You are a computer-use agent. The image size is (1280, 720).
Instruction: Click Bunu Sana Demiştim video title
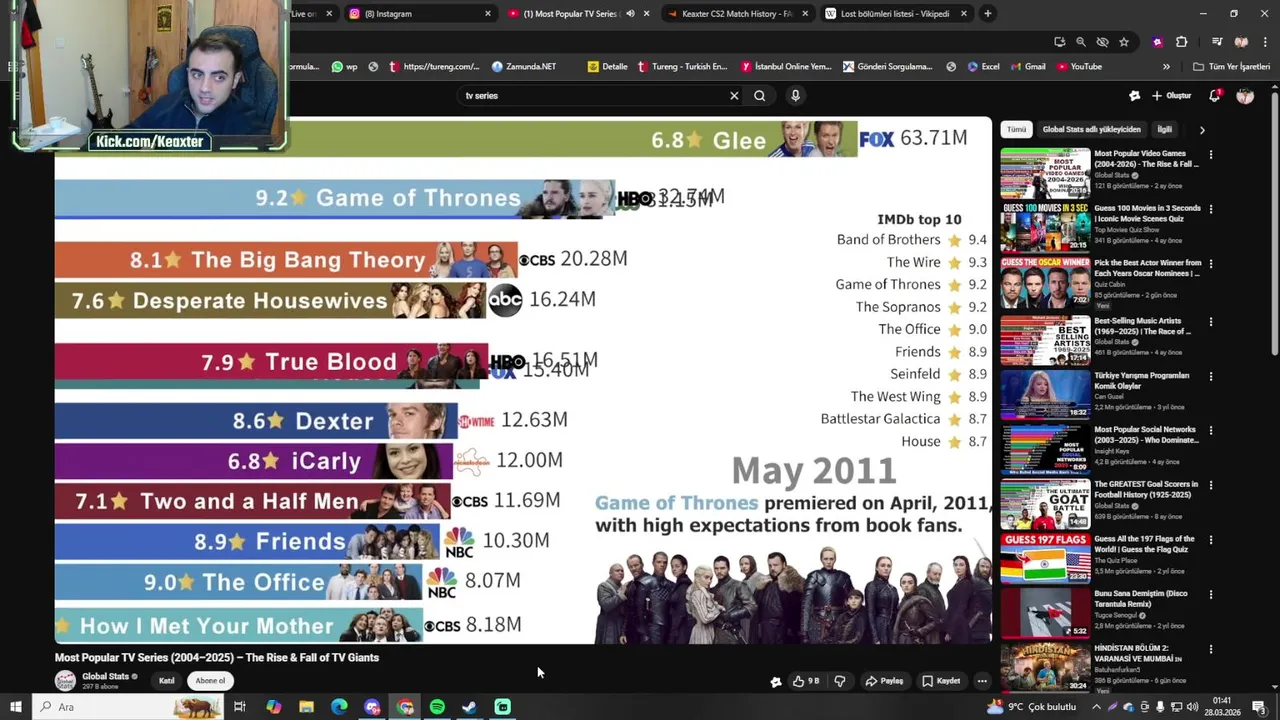pyautogui.click(x=1141, y=598)
